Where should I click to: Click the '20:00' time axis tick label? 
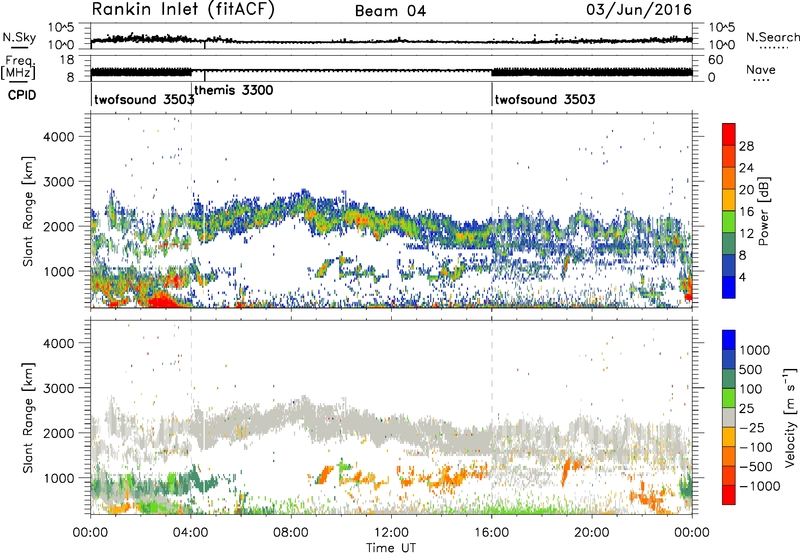[x=592, y=533]
